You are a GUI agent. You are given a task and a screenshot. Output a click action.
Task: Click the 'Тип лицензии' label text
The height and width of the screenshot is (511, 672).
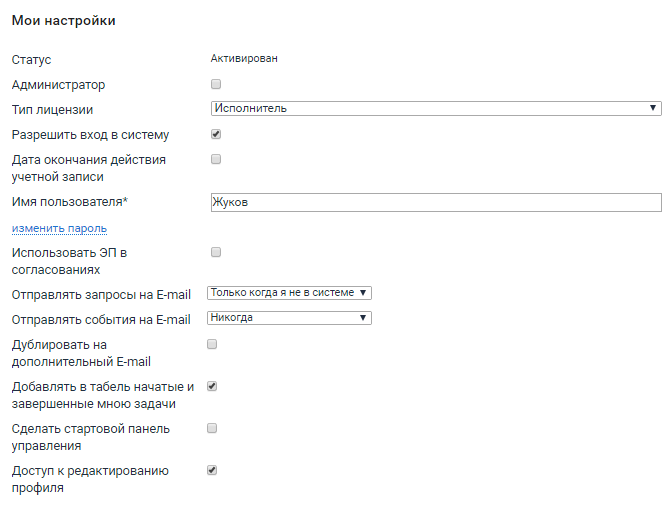point(59,110)
